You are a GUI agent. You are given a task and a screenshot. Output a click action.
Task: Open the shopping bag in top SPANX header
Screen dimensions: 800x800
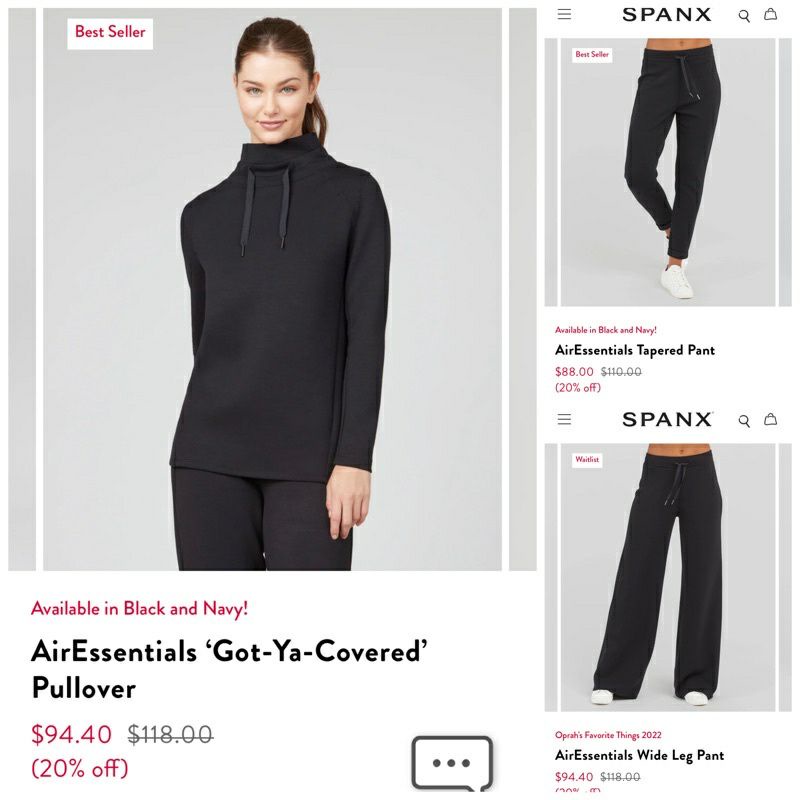[770, 14]
